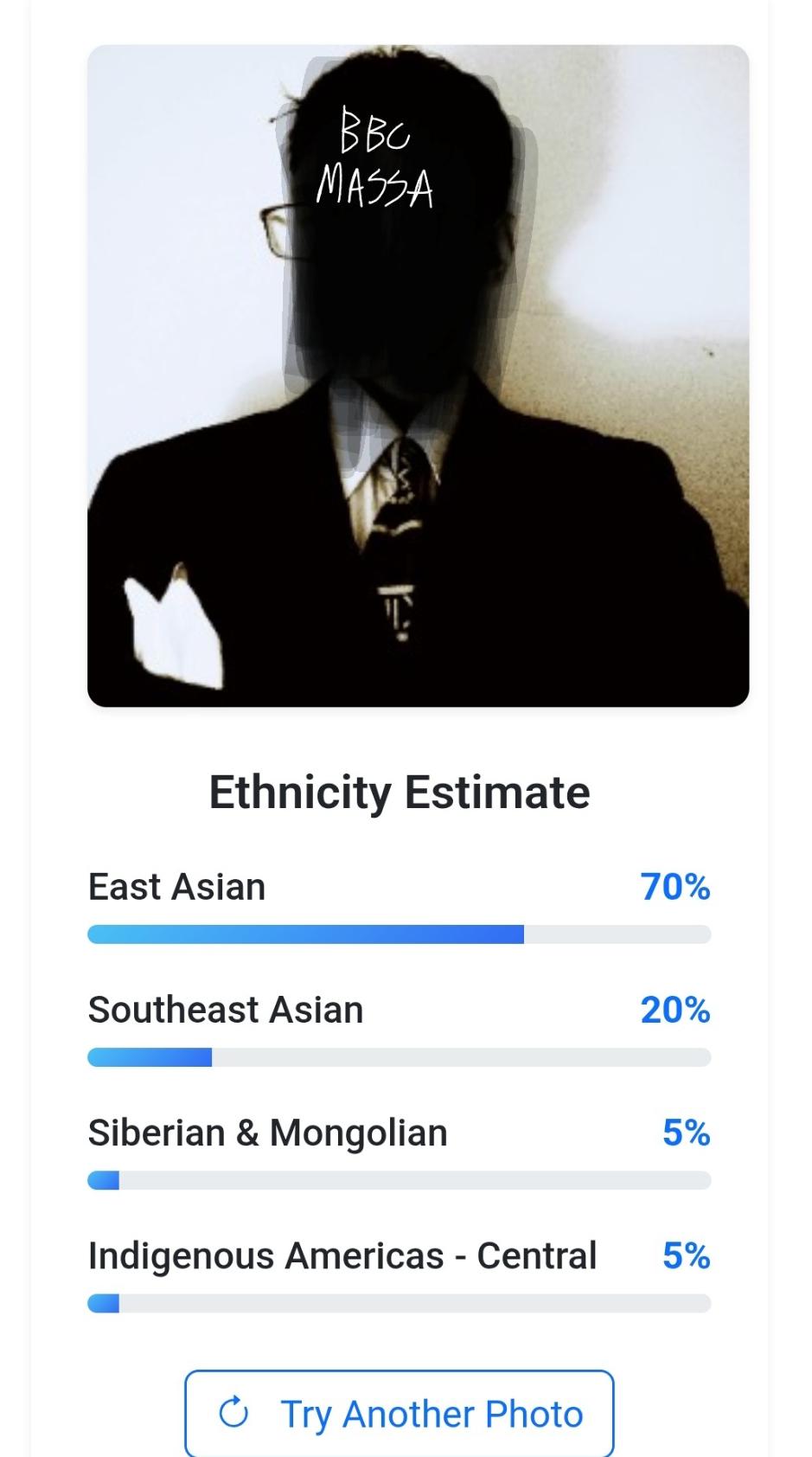Click the refresh icon beside Try Another Photo

pyautogui.click(x=233, y=1413)
